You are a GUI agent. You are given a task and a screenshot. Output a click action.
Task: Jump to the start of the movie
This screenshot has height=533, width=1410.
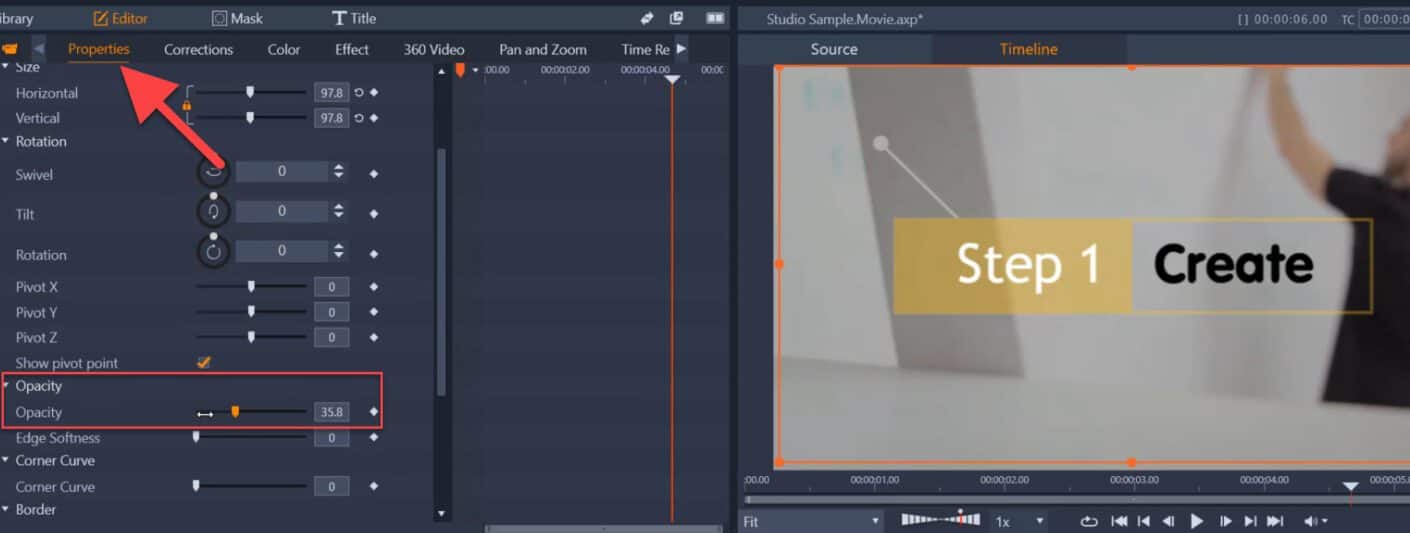click(x=1119, y=521)
